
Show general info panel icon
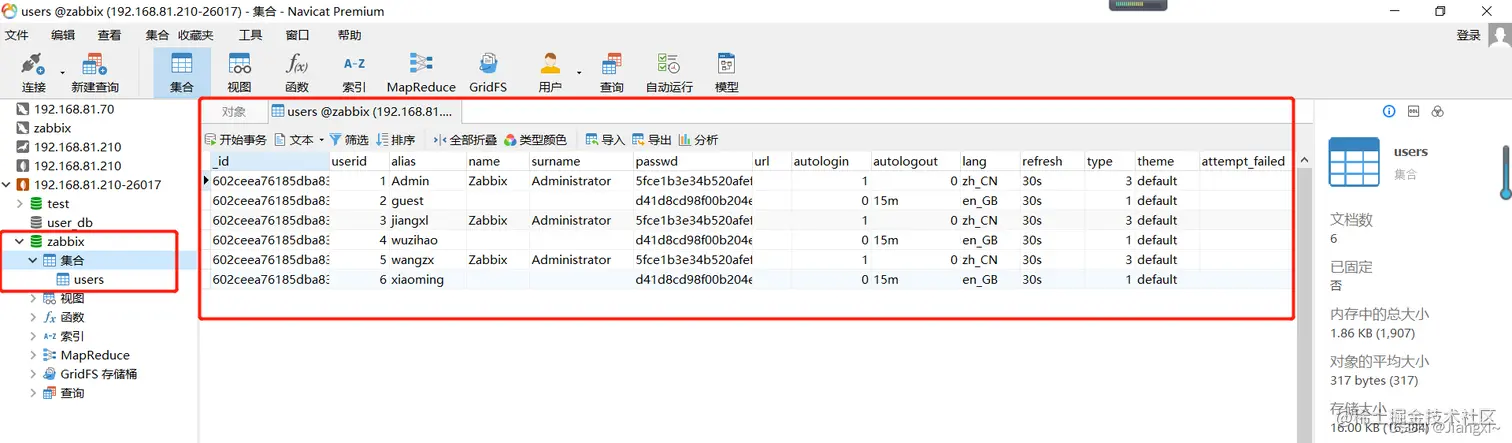point(1389,111)
